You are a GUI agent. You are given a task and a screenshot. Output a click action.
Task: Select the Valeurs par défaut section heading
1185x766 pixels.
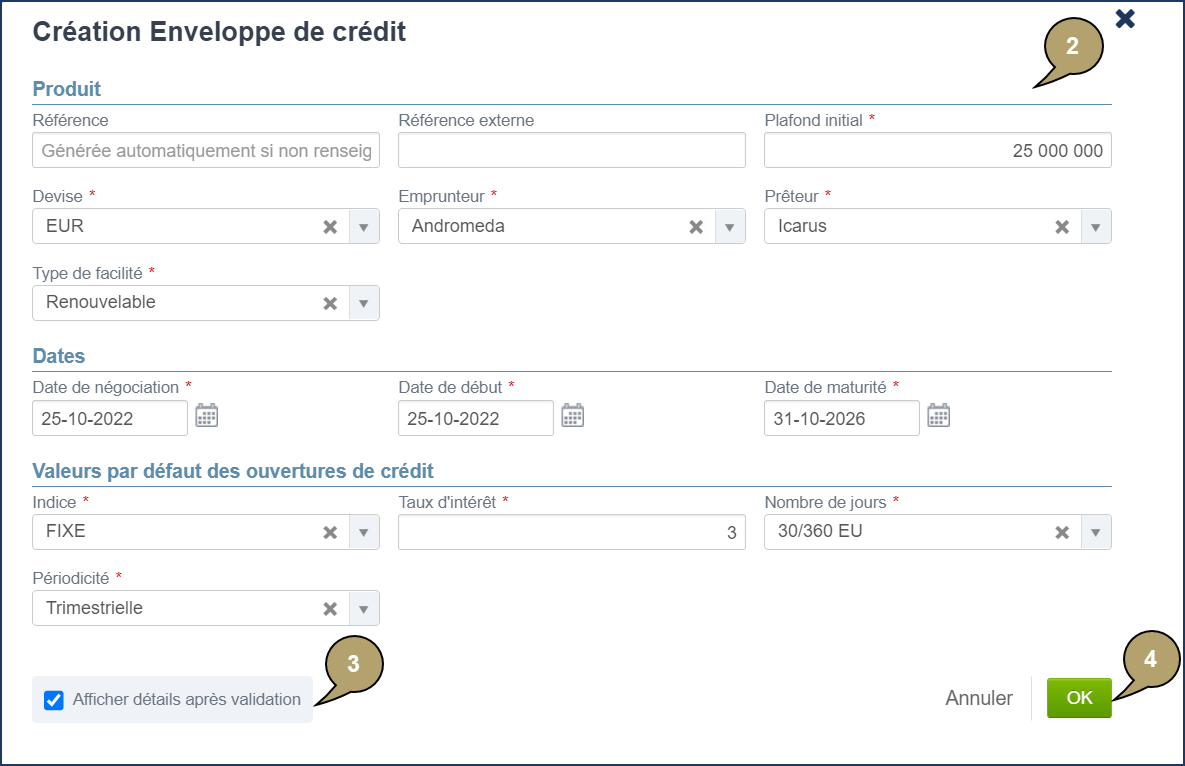pos(233,471)
